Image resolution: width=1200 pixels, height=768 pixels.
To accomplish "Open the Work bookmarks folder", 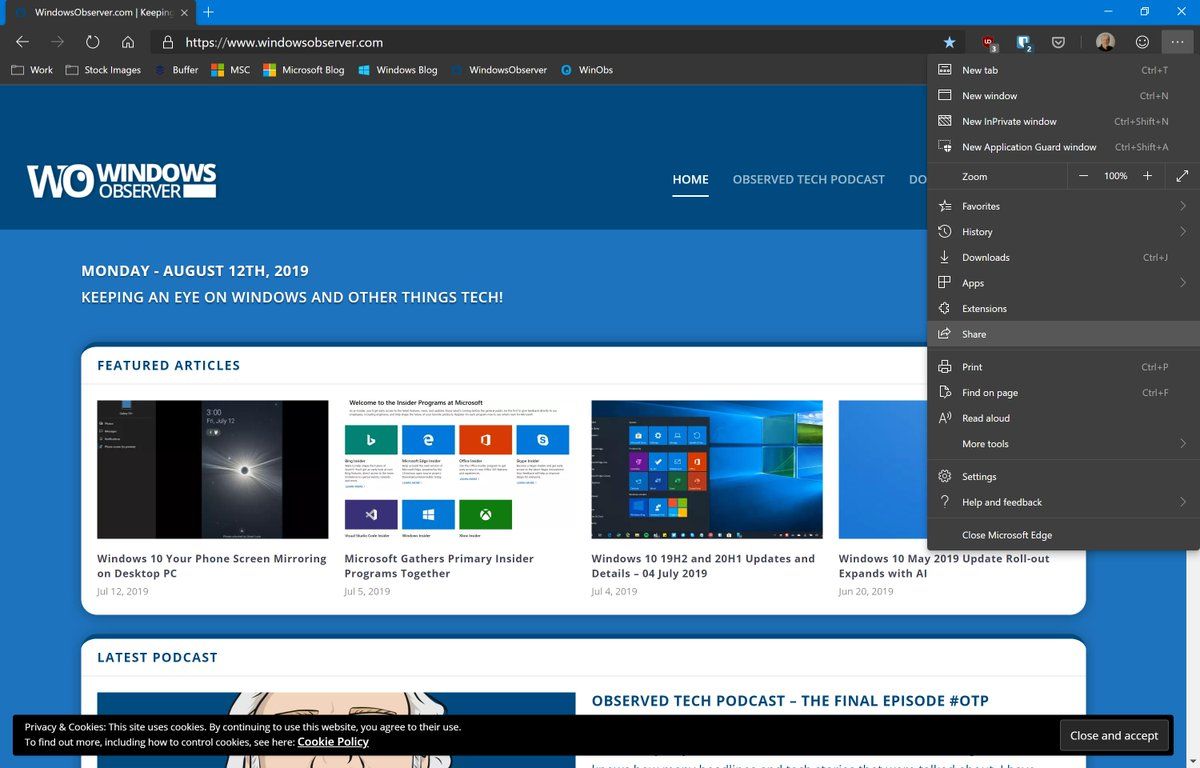I will click(x=31, y=70).
